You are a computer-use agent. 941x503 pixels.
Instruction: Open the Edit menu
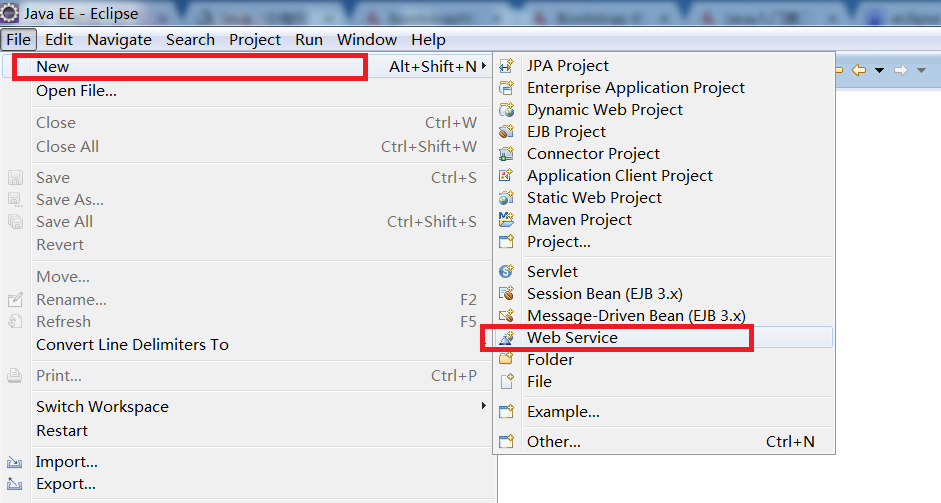pos(59,40)
